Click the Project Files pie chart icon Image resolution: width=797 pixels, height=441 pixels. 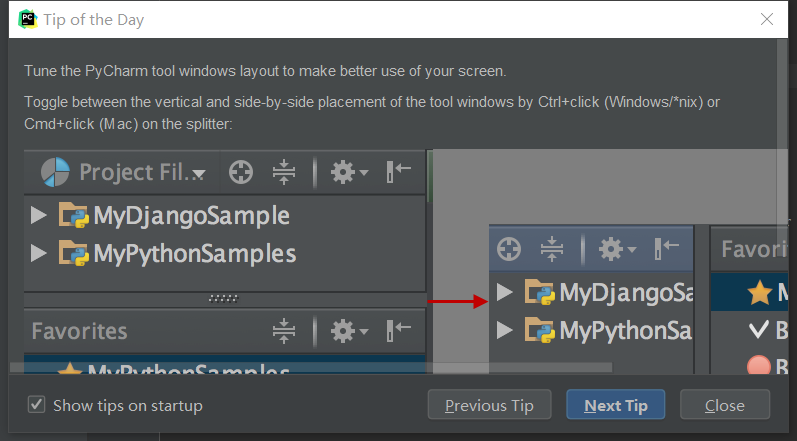55,173
